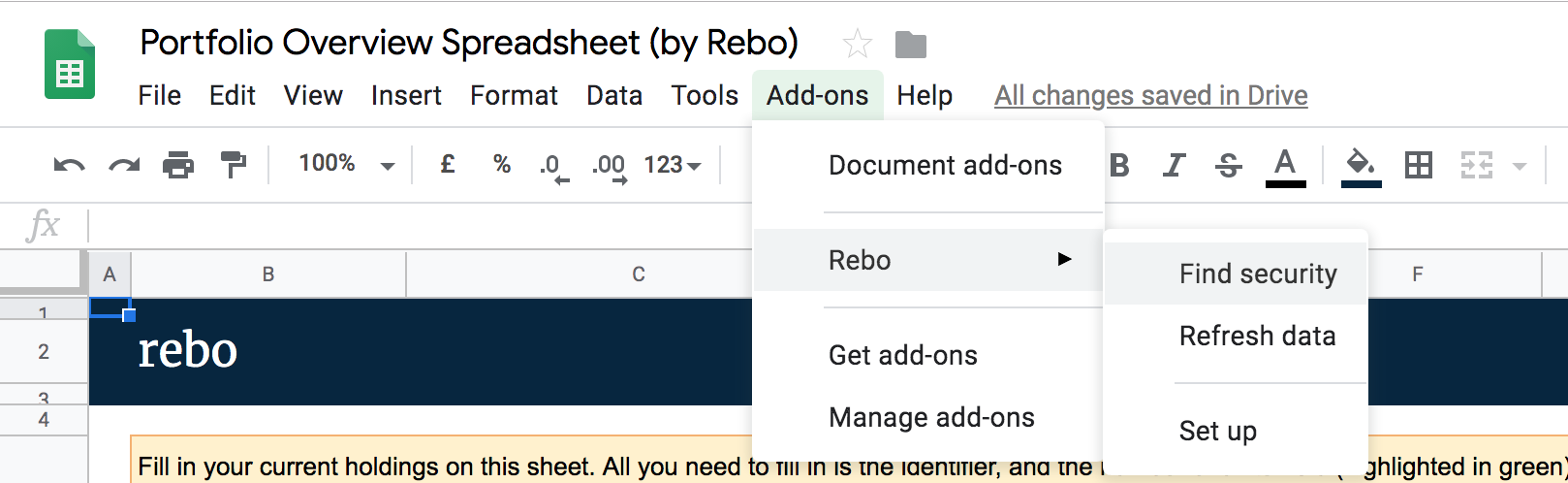Toggle bold formatting
The image size is (1568, 483).
click(1119, 166)
